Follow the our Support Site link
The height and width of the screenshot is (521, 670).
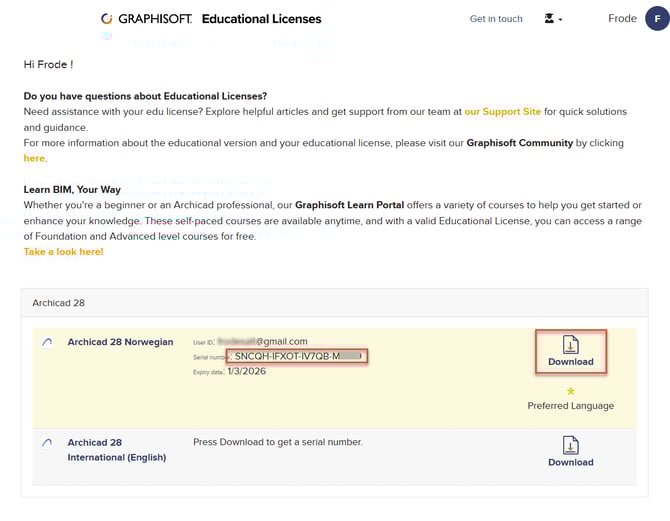502,112
